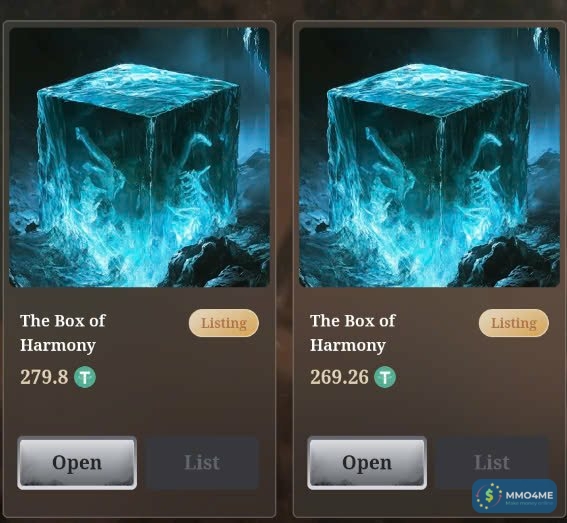567x523 pixels.
Task: Click the 279.8 price text
Action: [x=44, y=377]
